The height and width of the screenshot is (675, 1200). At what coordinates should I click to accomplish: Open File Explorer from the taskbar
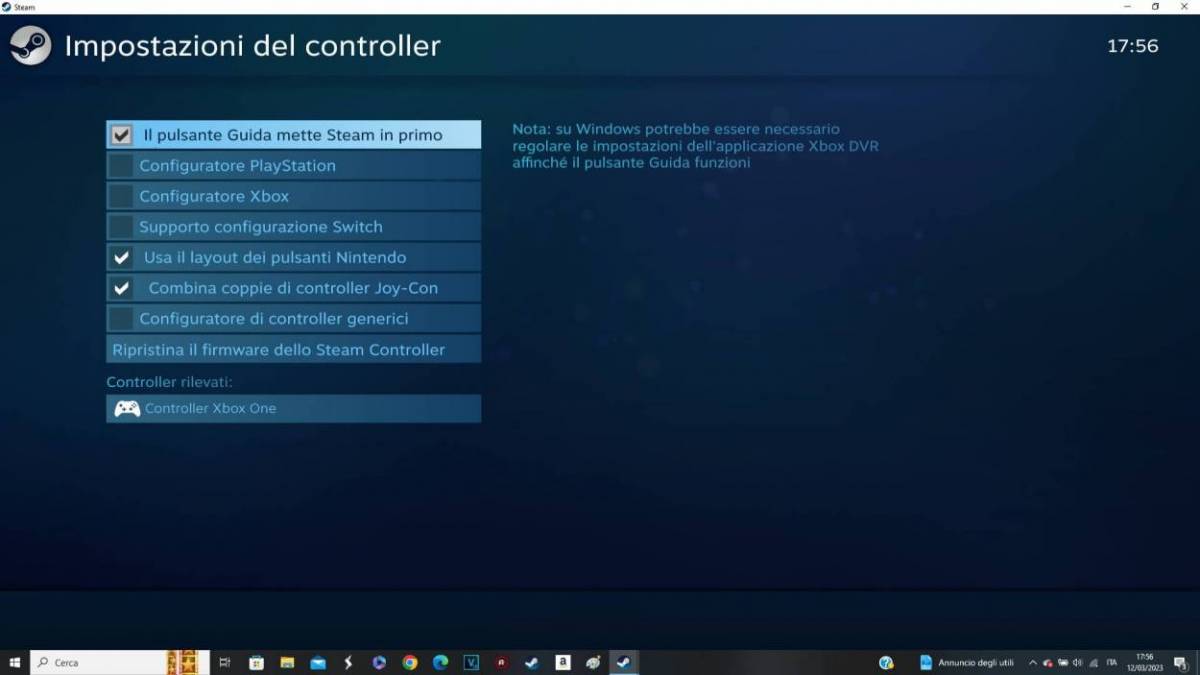coord(287,662)
